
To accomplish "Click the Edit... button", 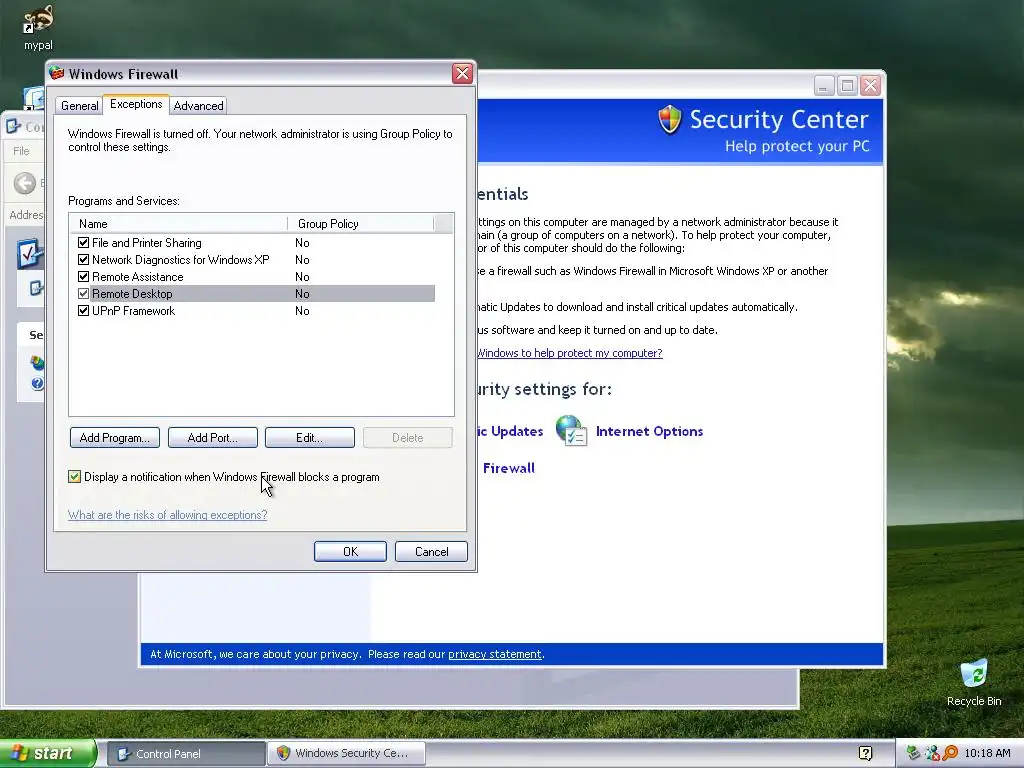I will tap(310, 438).
